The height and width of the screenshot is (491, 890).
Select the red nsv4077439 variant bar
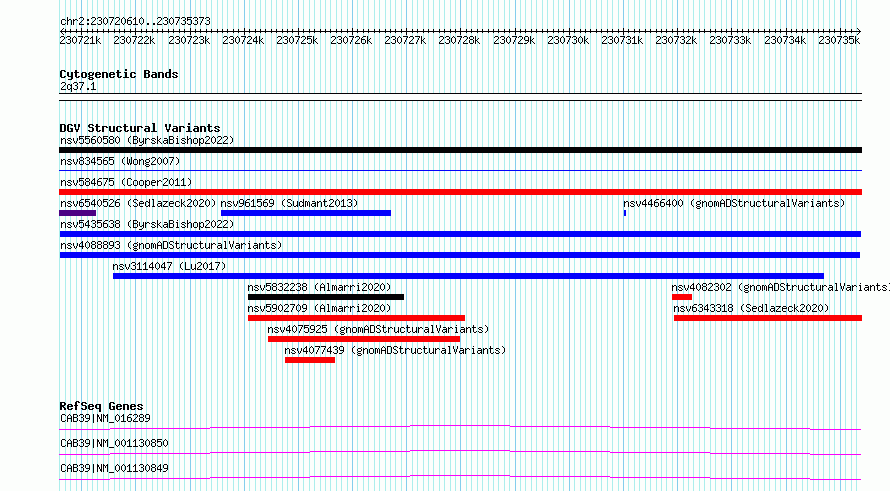pyautogui.click(x=310, y=360)
